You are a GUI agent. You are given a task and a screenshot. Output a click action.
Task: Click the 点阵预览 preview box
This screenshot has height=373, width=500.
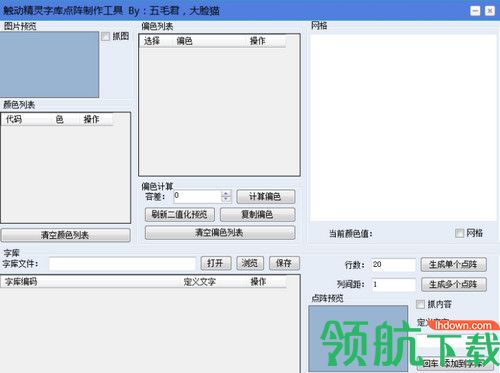[x=358, y=338]
